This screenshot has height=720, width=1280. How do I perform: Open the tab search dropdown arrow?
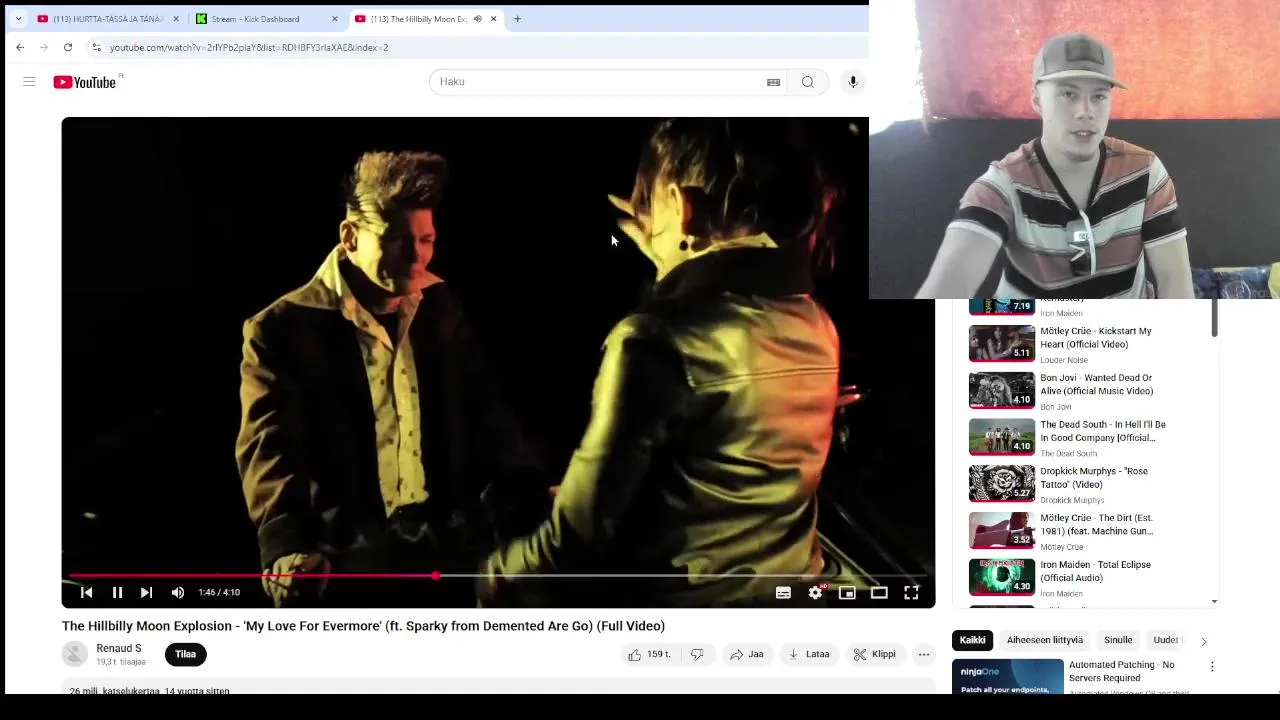click(18, 19)
